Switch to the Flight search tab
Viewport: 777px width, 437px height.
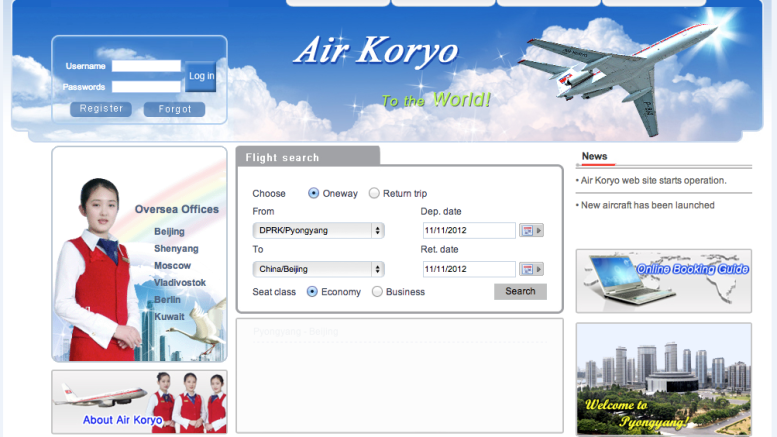click(x=307, y=157)
